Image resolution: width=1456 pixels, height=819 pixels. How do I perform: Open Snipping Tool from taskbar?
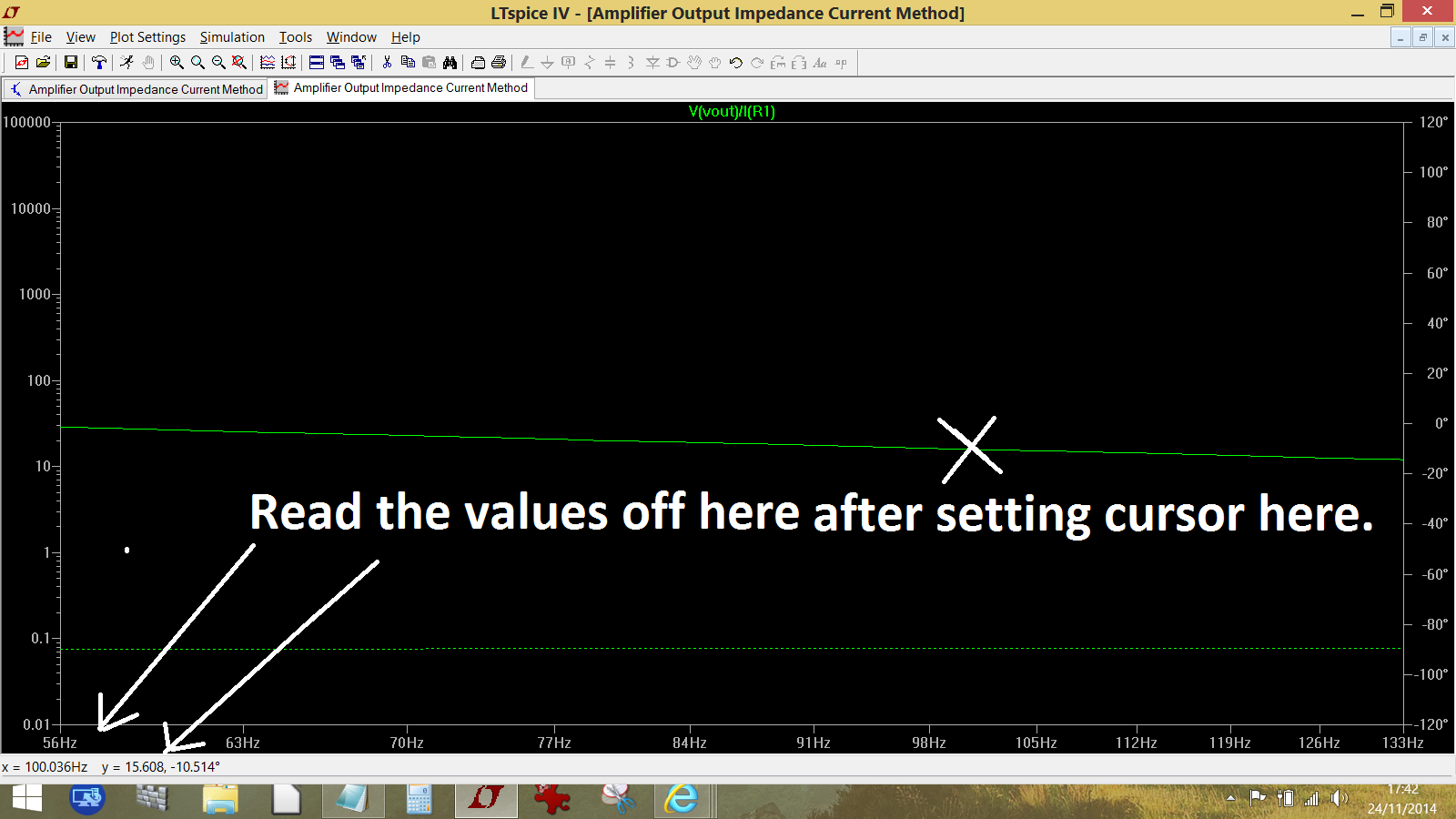tap(618, 799)
